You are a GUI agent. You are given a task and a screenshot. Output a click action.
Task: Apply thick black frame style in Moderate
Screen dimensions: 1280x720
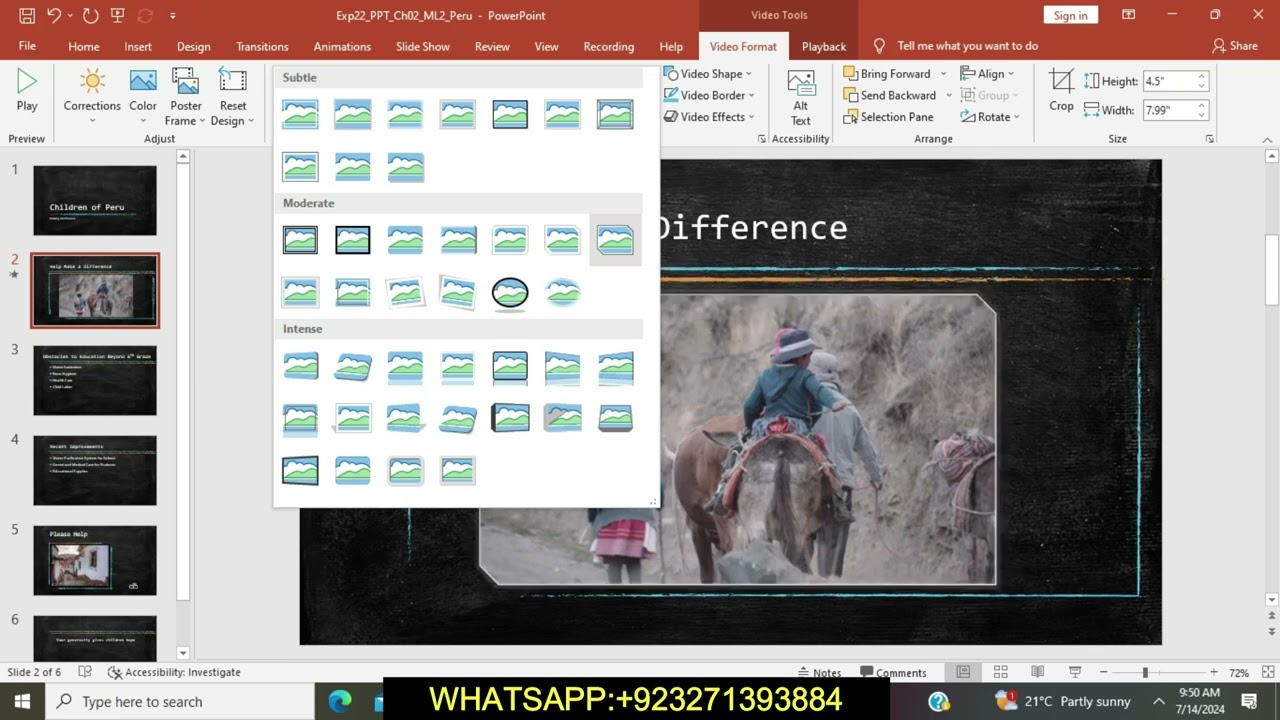pos(353,240)
